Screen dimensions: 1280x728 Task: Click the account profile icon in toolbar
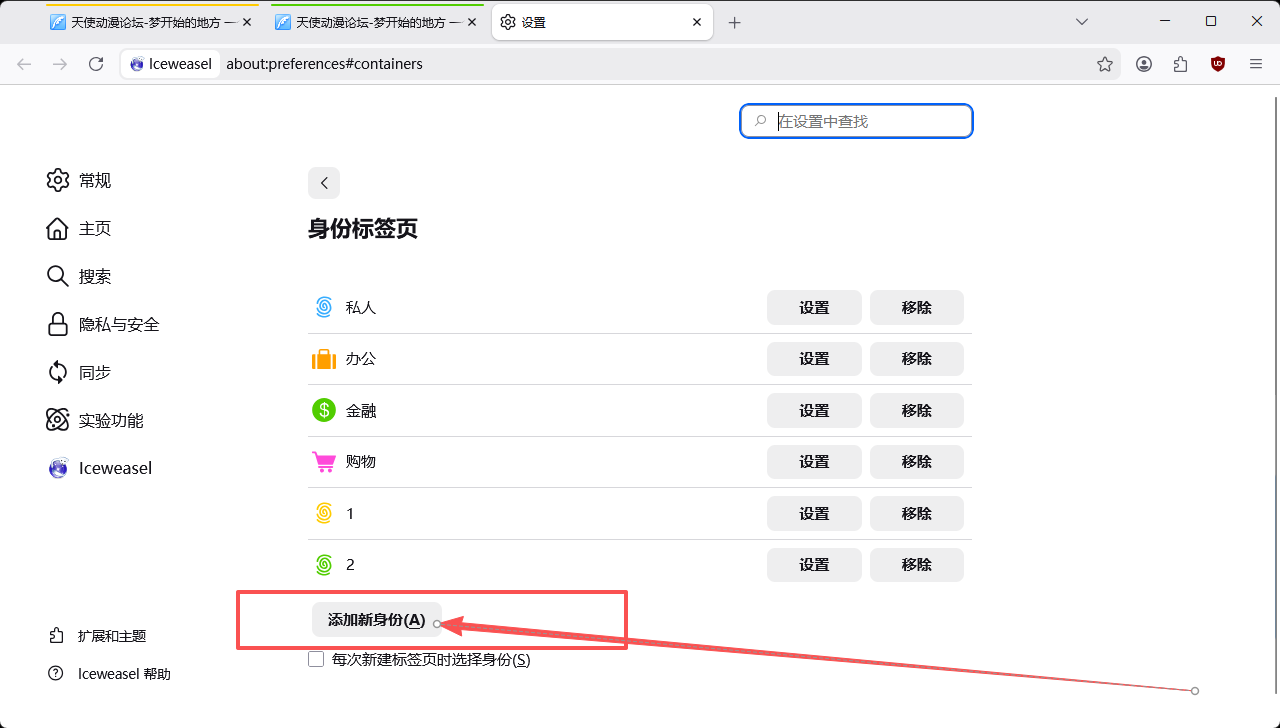[1144, 64]
